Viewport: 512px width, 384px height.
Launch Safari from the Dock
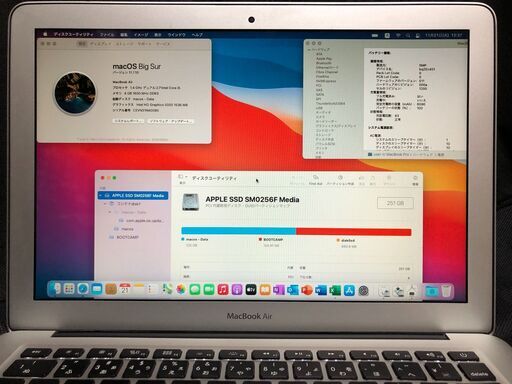coord(83,289)
